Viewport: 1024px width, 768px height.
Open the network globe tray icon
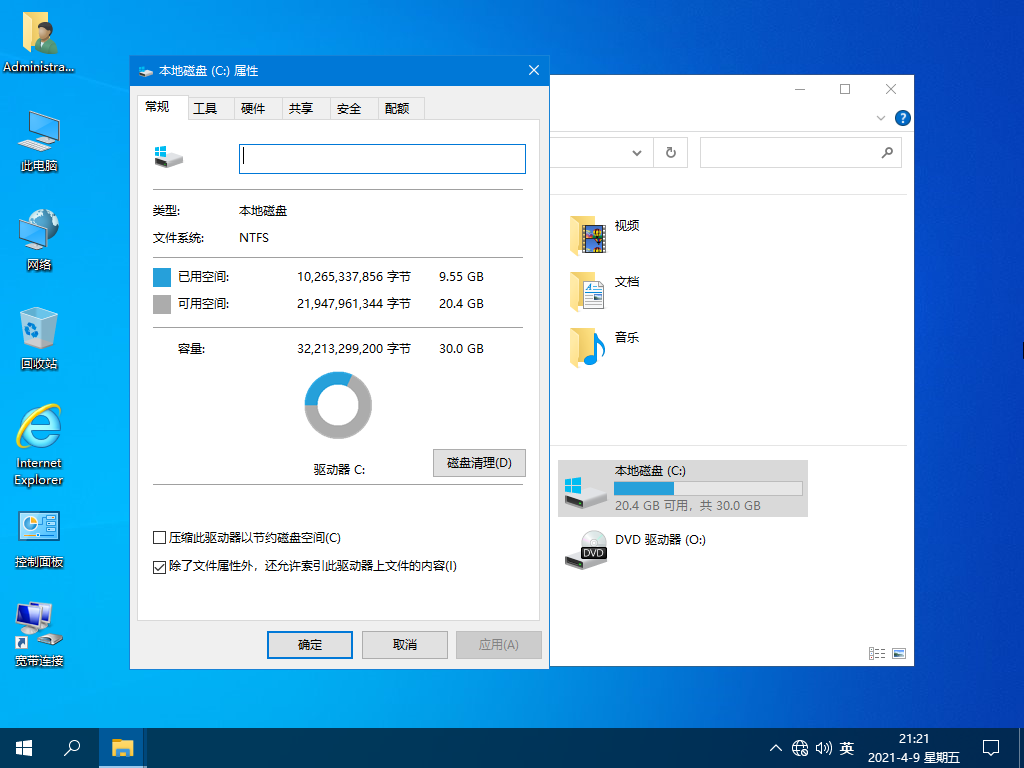[800, 748]
